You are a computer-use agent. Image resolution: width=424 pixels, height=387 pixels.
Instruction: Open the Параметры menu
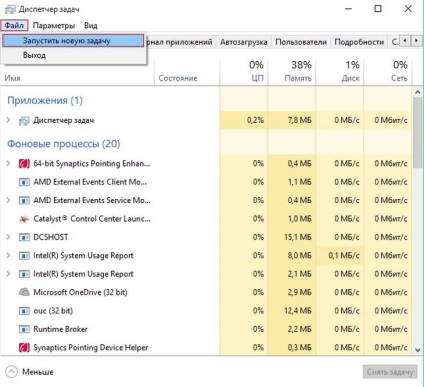pos(54,26)
